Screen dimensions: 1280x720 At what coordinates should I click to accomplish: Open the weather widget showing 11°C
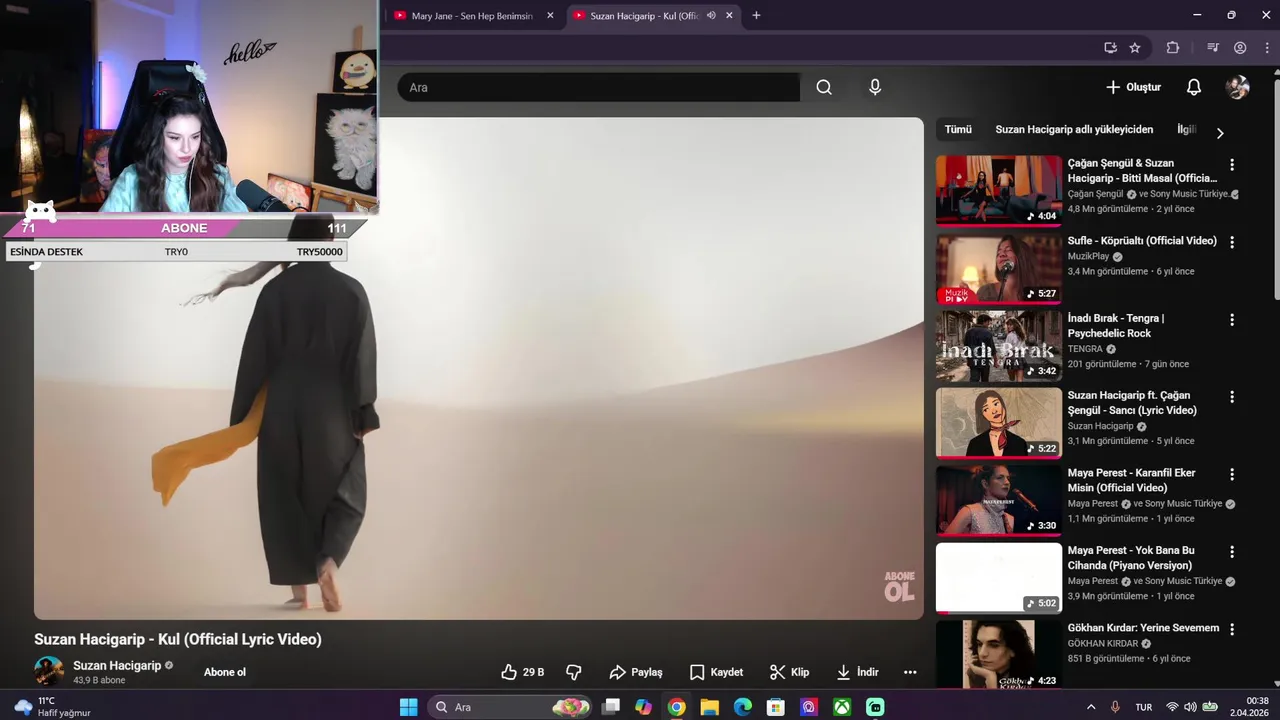53,707
